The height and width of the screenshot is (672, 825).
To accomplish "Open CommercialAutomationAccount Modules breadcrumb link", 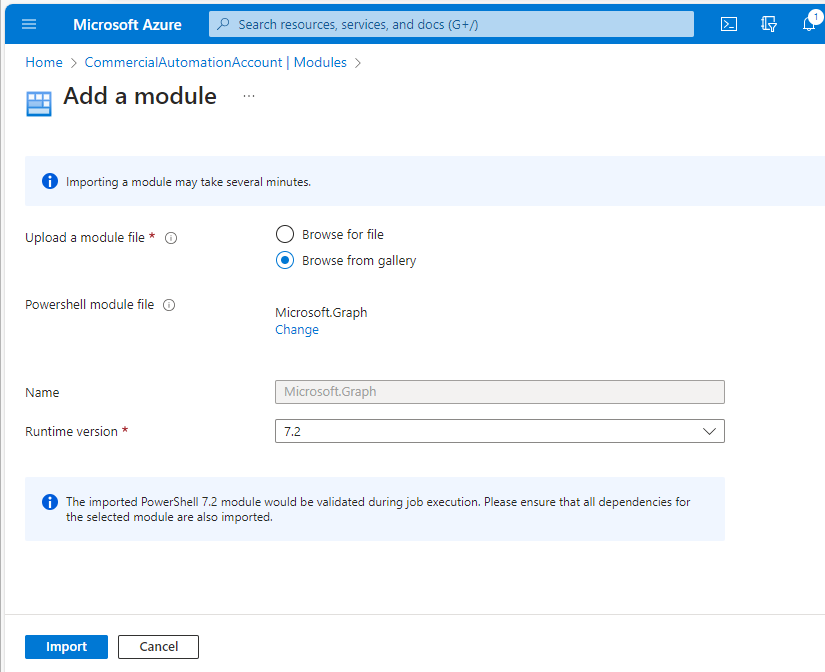I will 216,62.
